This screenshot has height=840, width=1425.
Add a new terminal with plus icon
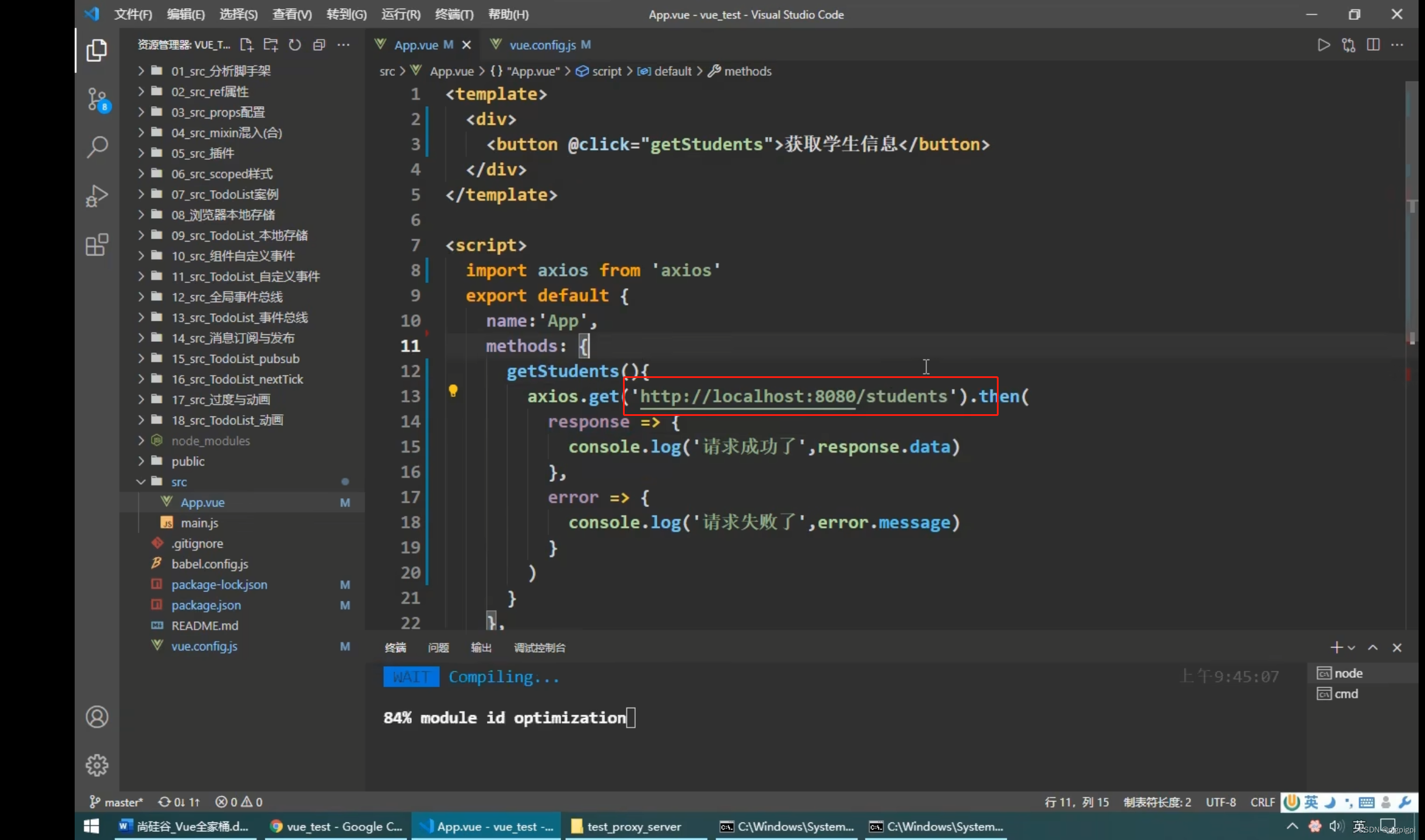point(1336,647)
